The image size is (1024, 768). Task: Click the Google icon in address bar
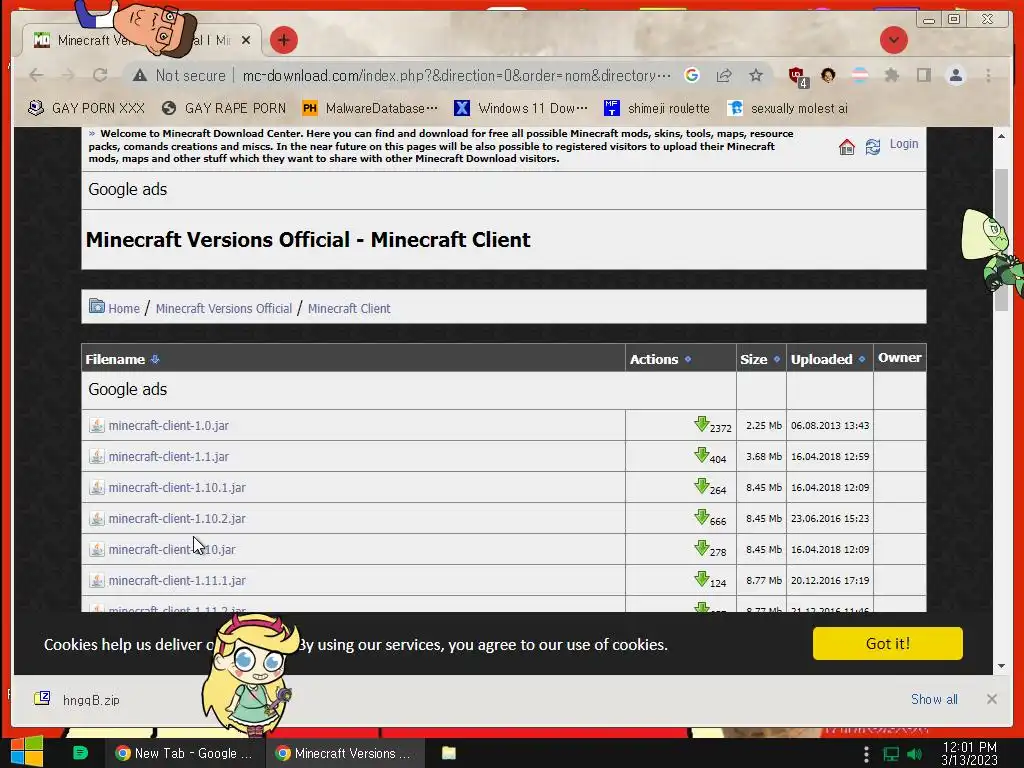[x=692, y=76]
